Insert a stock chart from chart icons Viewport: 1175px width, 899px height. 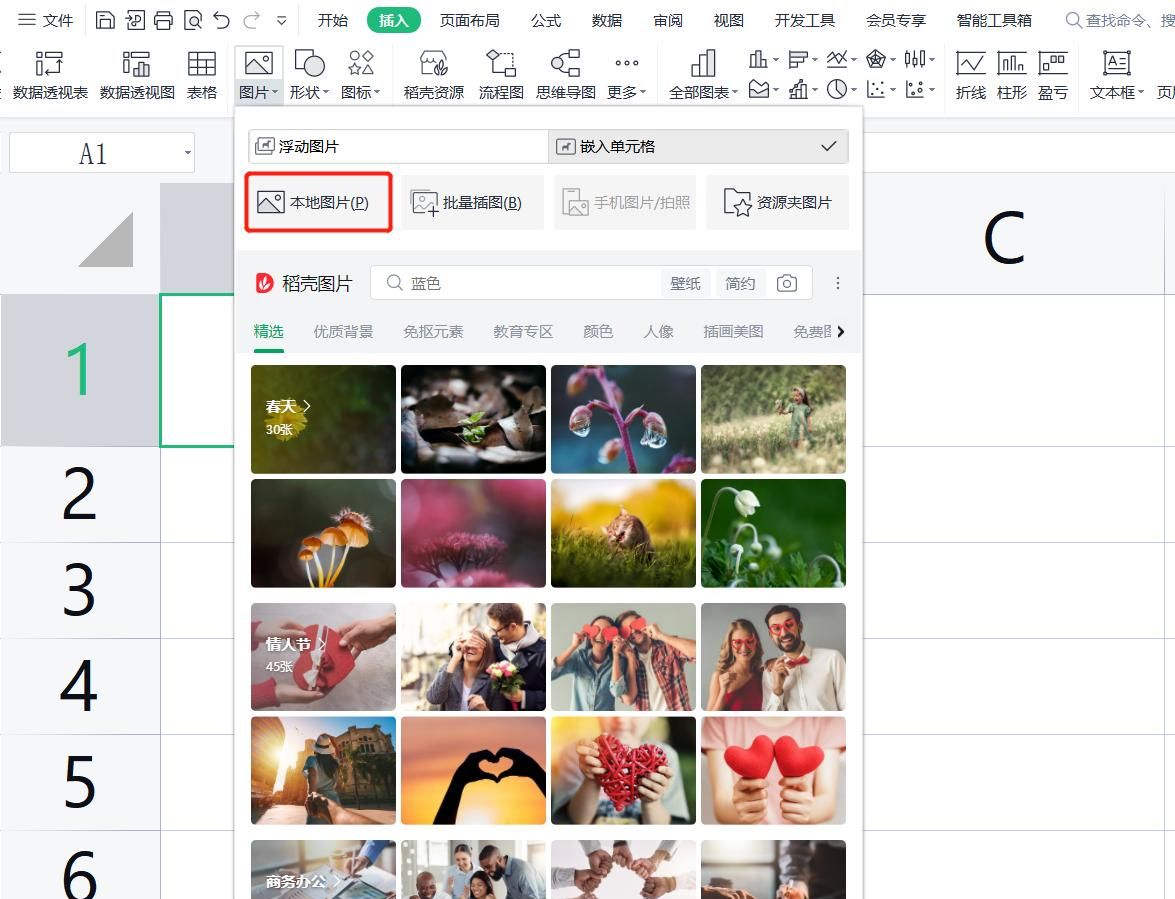click(x=919, y=59)
